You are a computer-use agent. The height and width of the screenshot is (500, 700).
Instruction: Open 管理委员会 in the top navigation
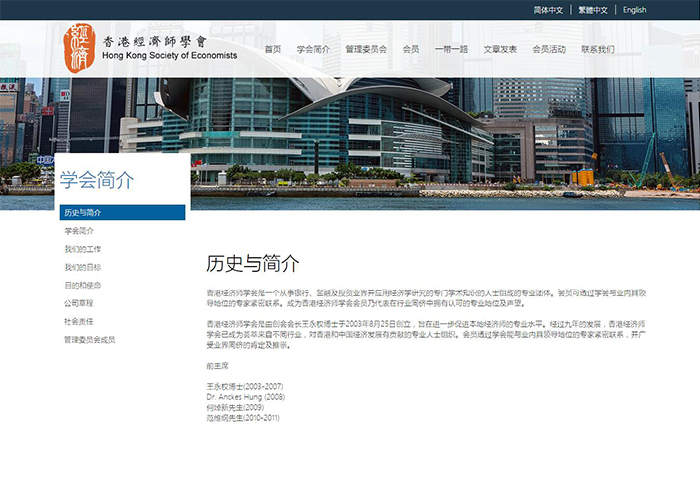pos(366,49)
